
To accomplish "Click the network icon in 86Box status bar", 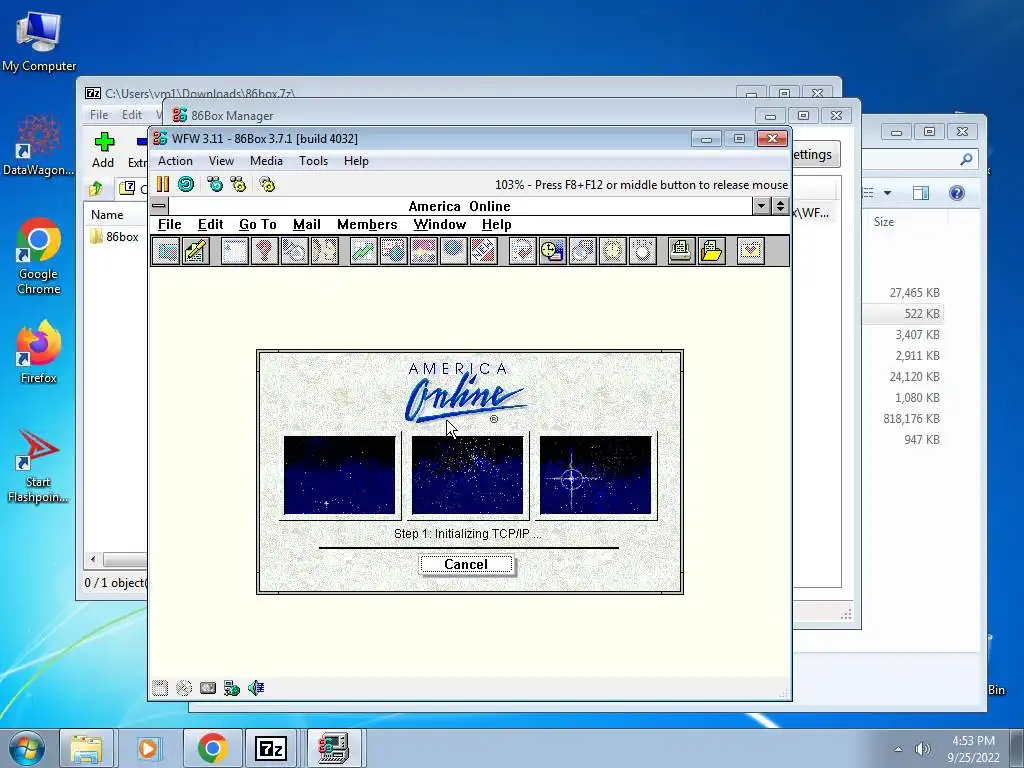I will pyautogui.click(x=232, y=688).
